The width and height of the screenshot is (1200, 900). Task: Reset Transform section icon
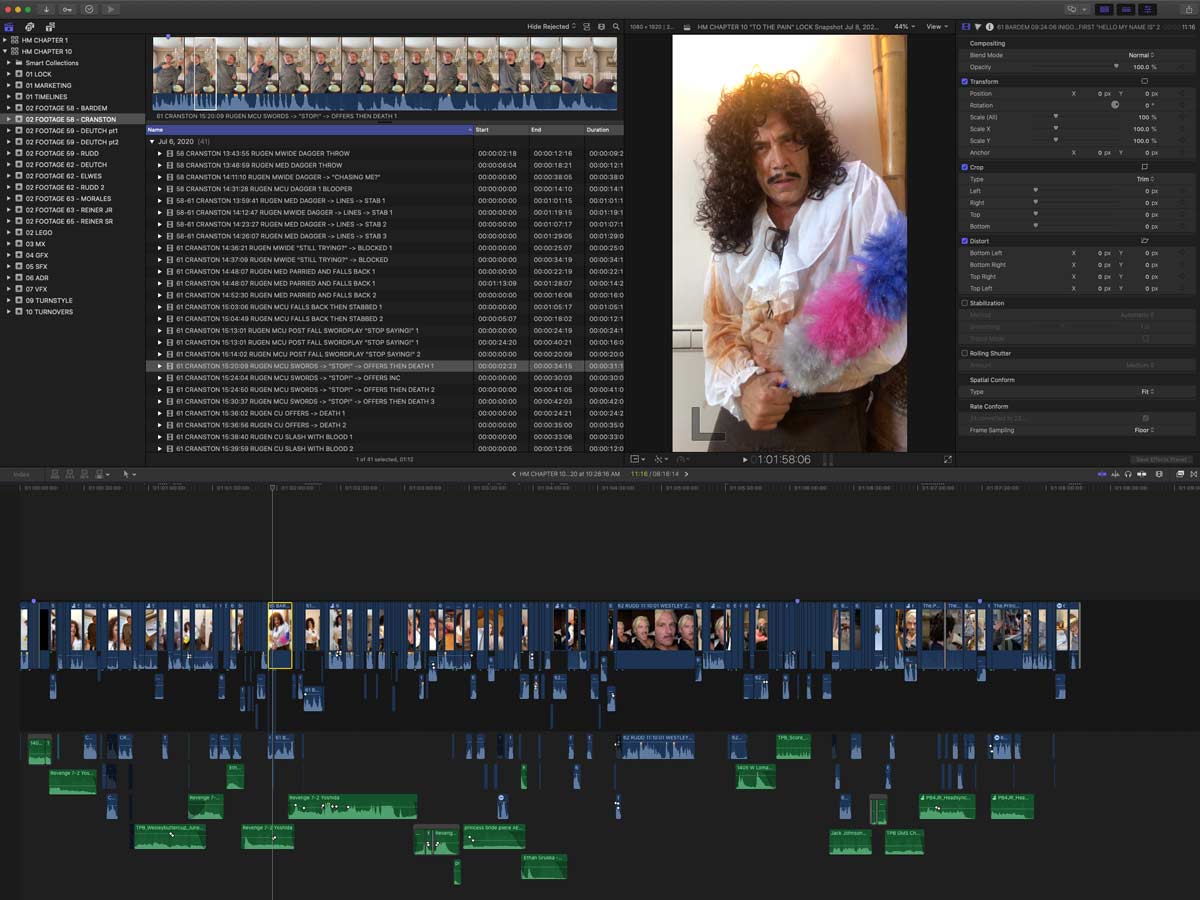[1144, 81]
